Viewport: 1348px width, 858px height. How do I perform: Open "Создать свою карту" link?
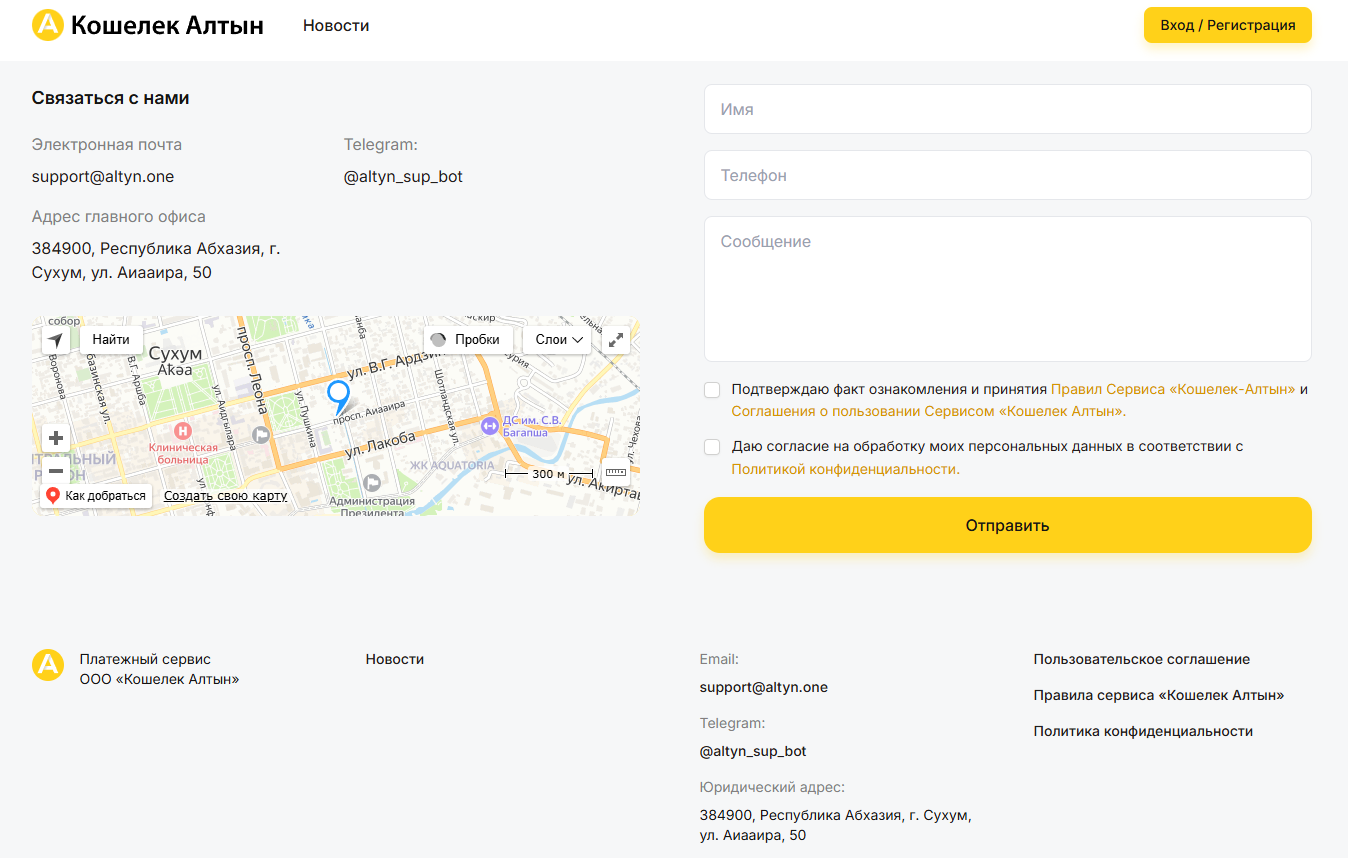click(225, 495)
